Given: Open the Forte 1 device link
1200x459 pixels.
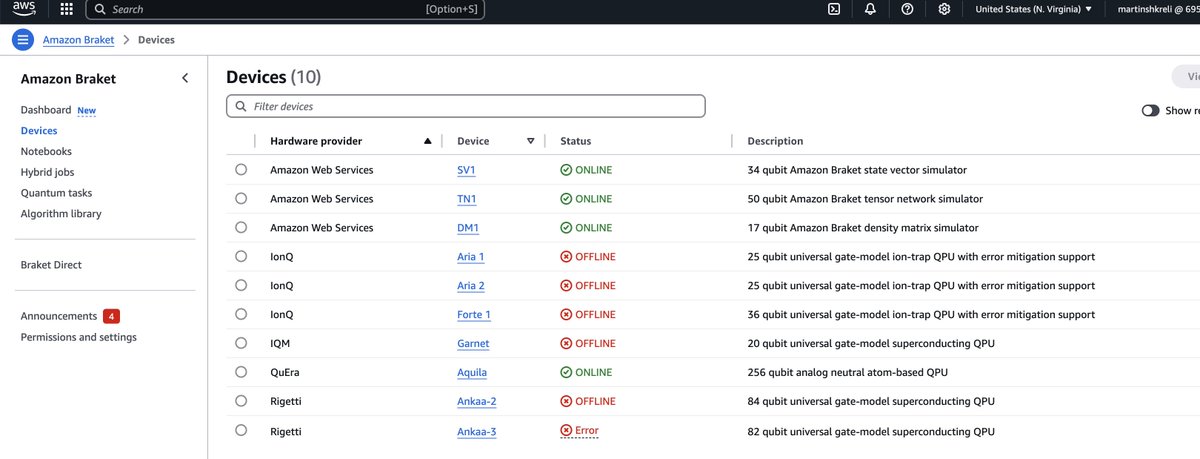Looking at the screenshot, I should 474,315.
